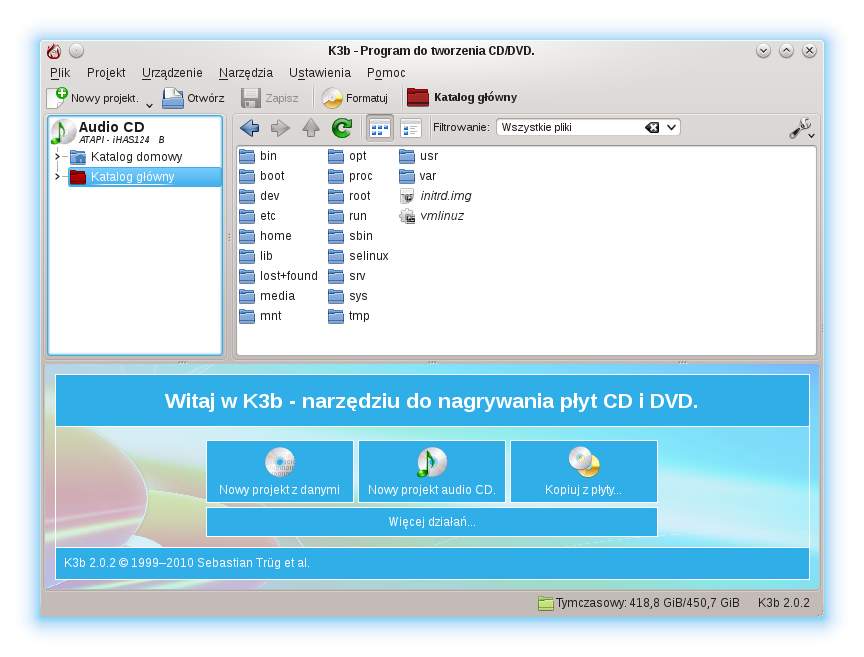Open the Urządzenie menu
Viewport: 864px width, 657px height.
(172, 73)
